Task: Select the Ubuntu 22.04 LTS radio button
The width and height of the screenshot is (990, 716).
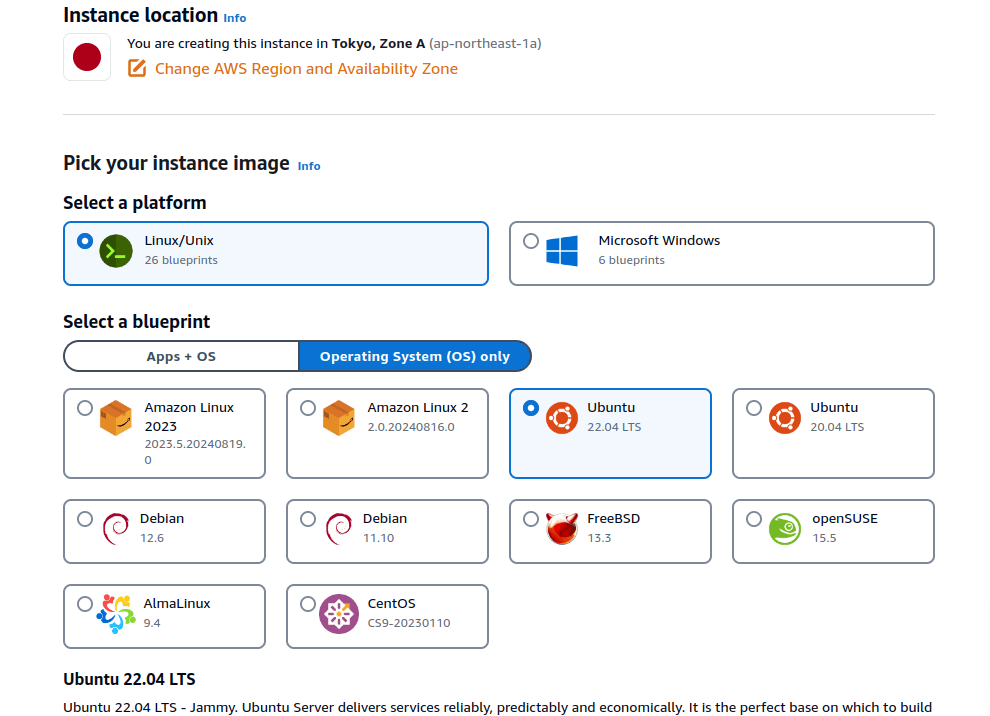Action: 531,409
